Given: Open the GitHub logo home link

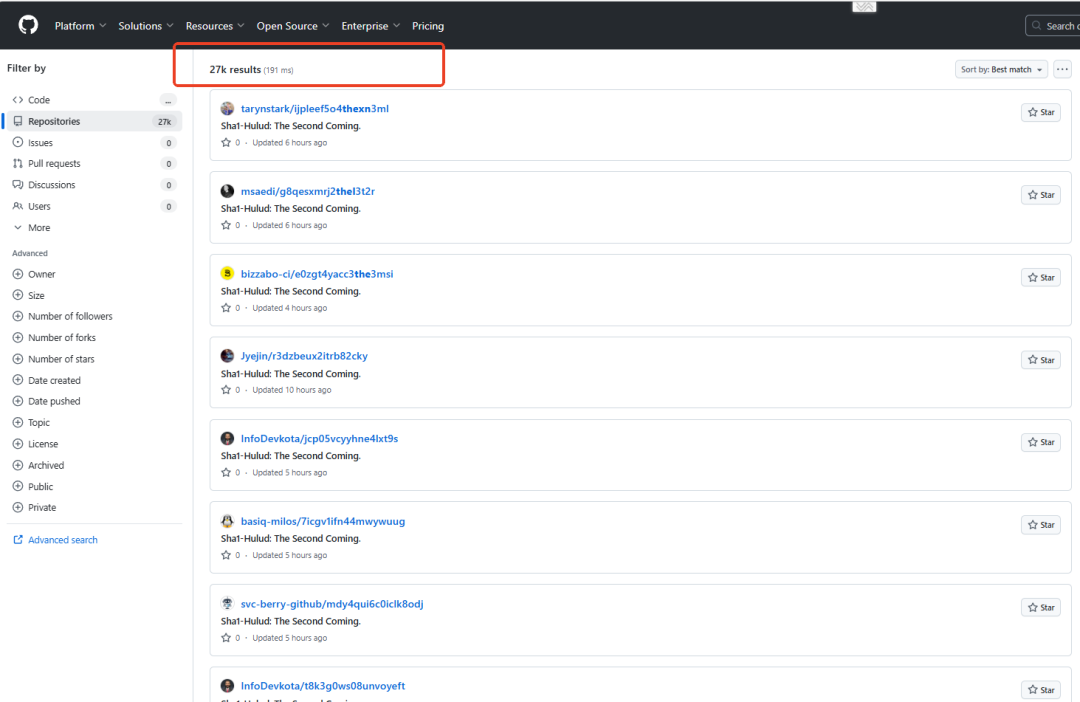Looking at the screenshot, I should [x=28, y=25].
